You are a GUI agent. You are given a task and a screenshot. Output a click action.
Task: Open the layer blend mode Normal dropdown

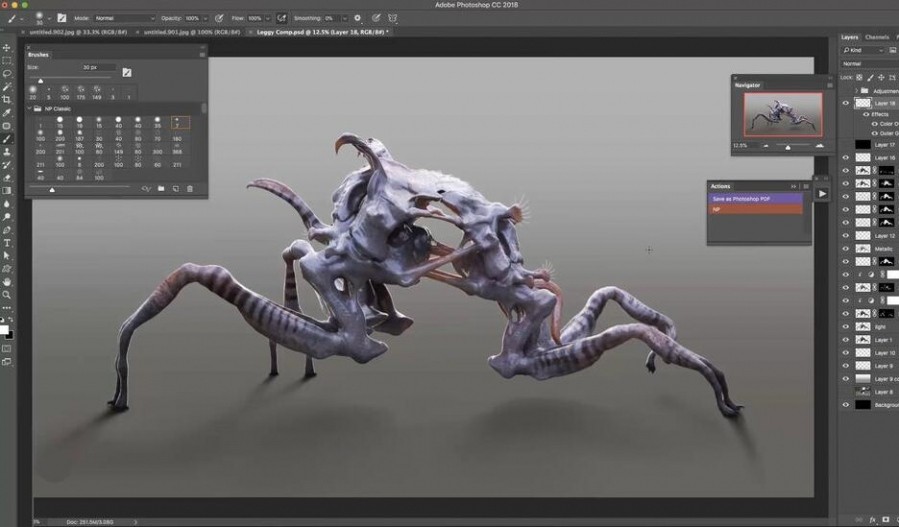pos(870,64)
